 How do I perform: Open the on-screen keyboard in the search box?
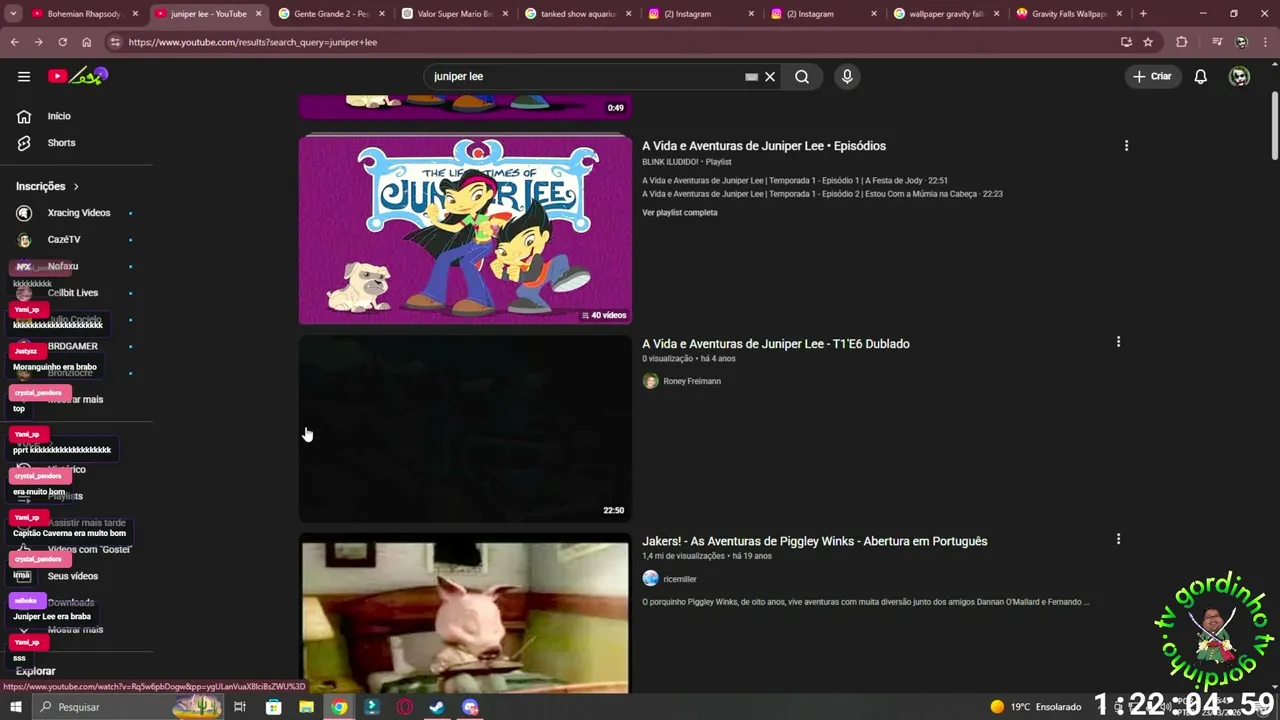pyautogui.click(x=751, y=76)
